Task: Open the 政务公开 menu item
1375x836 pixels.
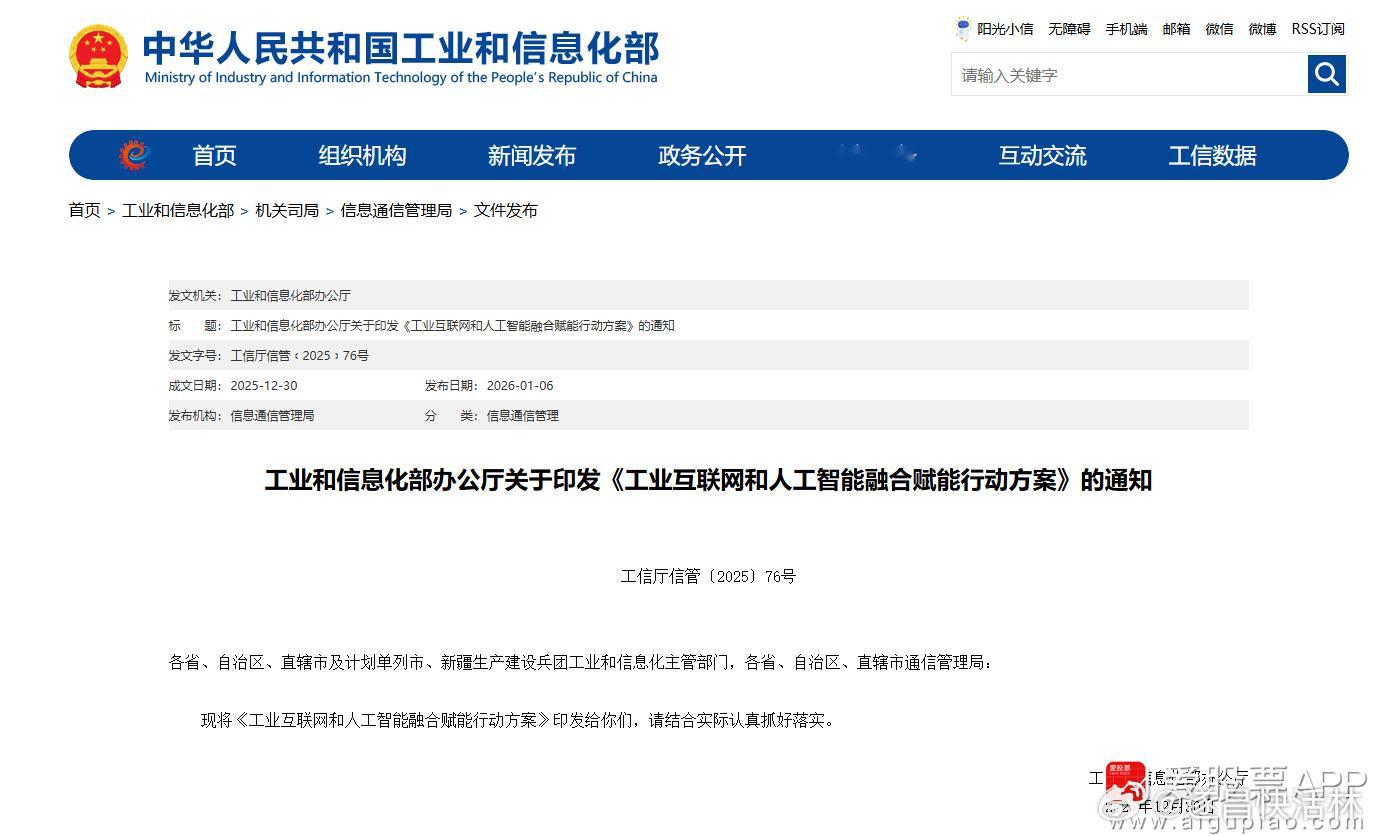Action: click(701, 155)
